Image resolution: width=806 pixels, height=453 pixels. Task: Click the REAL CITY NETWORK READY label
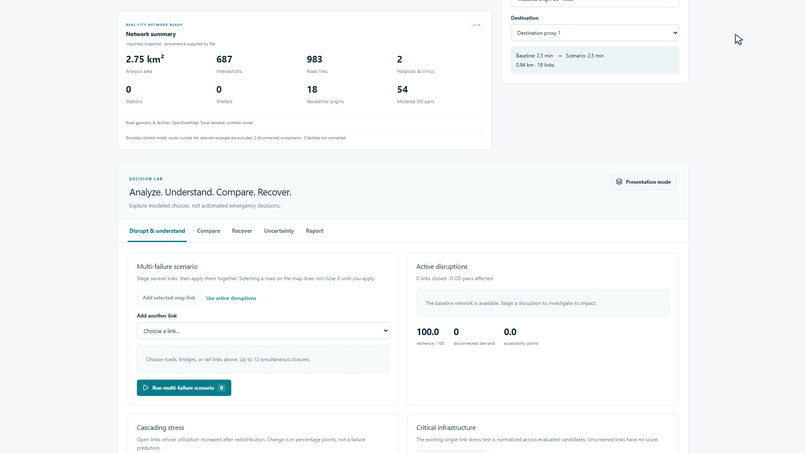154,25
